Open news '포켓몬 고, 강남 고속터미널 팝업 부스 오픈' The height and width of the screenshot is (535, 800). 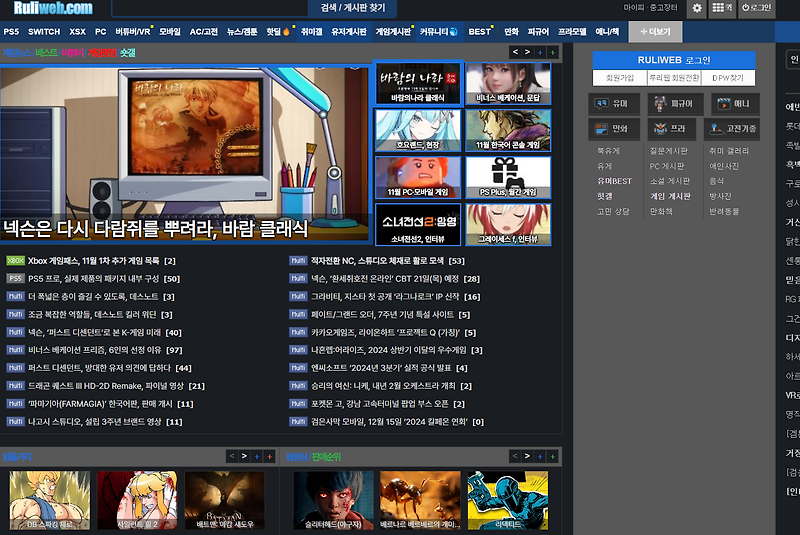tap(380, 404)
